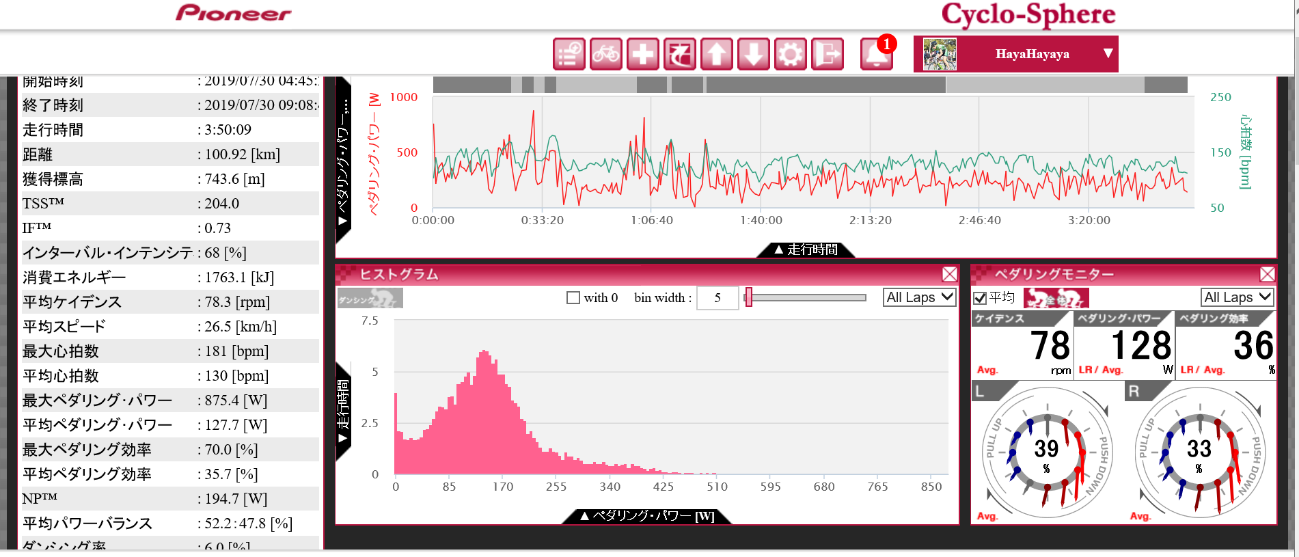Open settings with the gear icon
Image resolution: width=1299 pixels, height=557 pixels.
click(790, 54)
